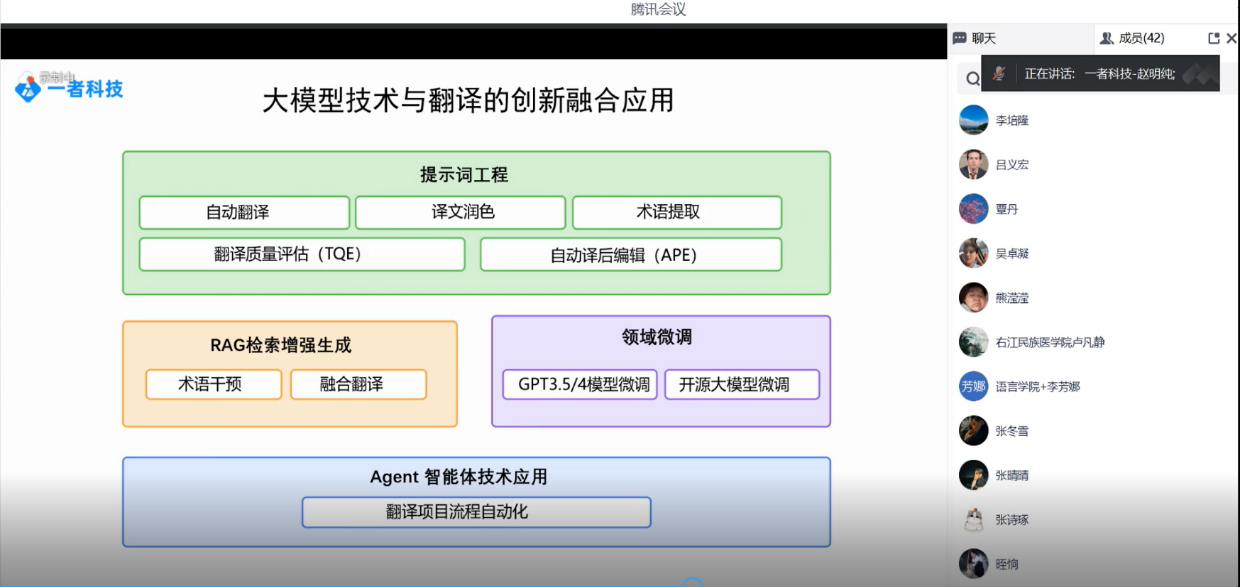Close the side panel with X
1240x587 pixels.
(x=1231, y=38)
